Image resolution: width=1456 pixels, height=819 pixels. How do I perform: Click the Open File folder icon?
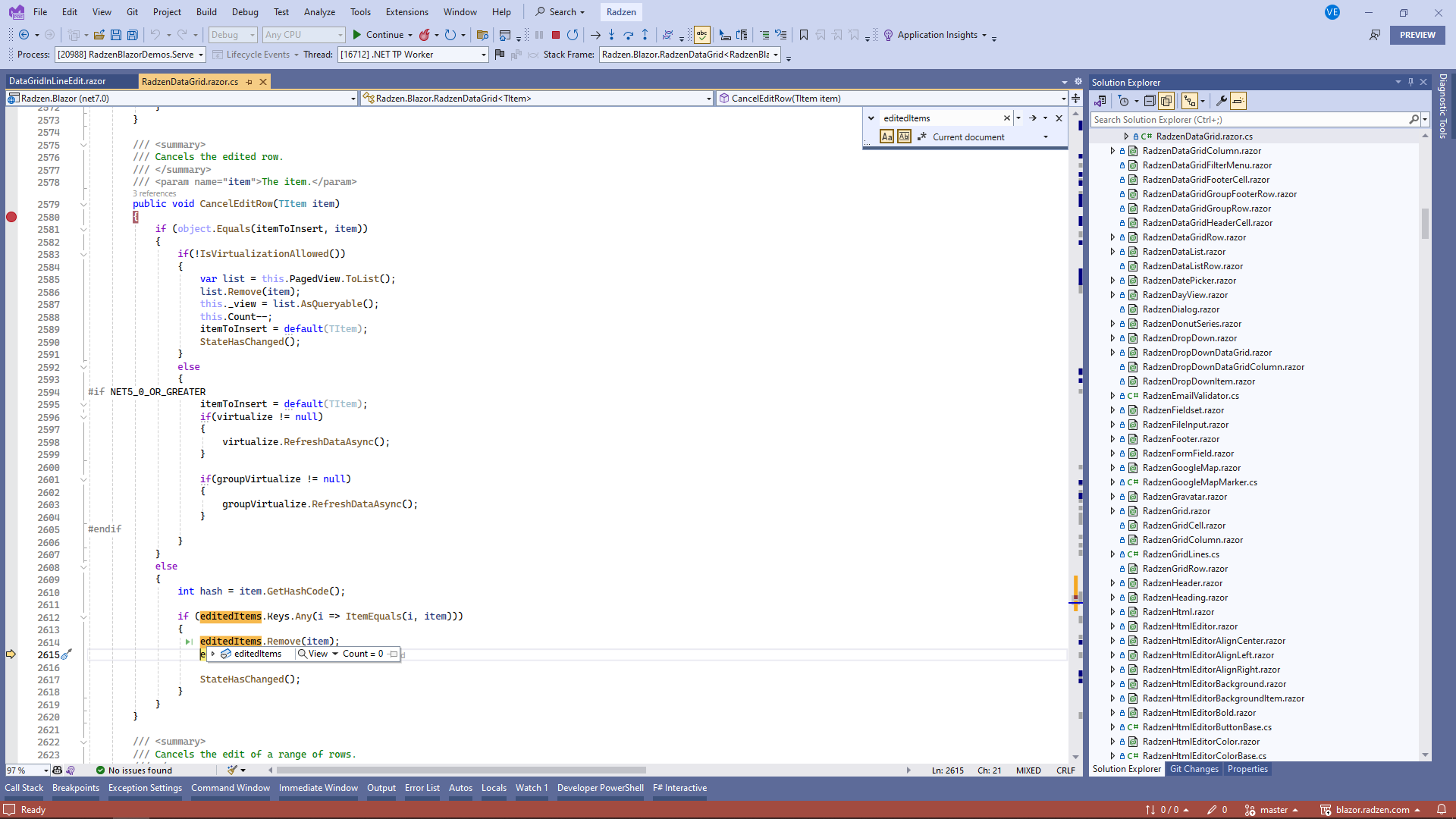click(99, 35)
